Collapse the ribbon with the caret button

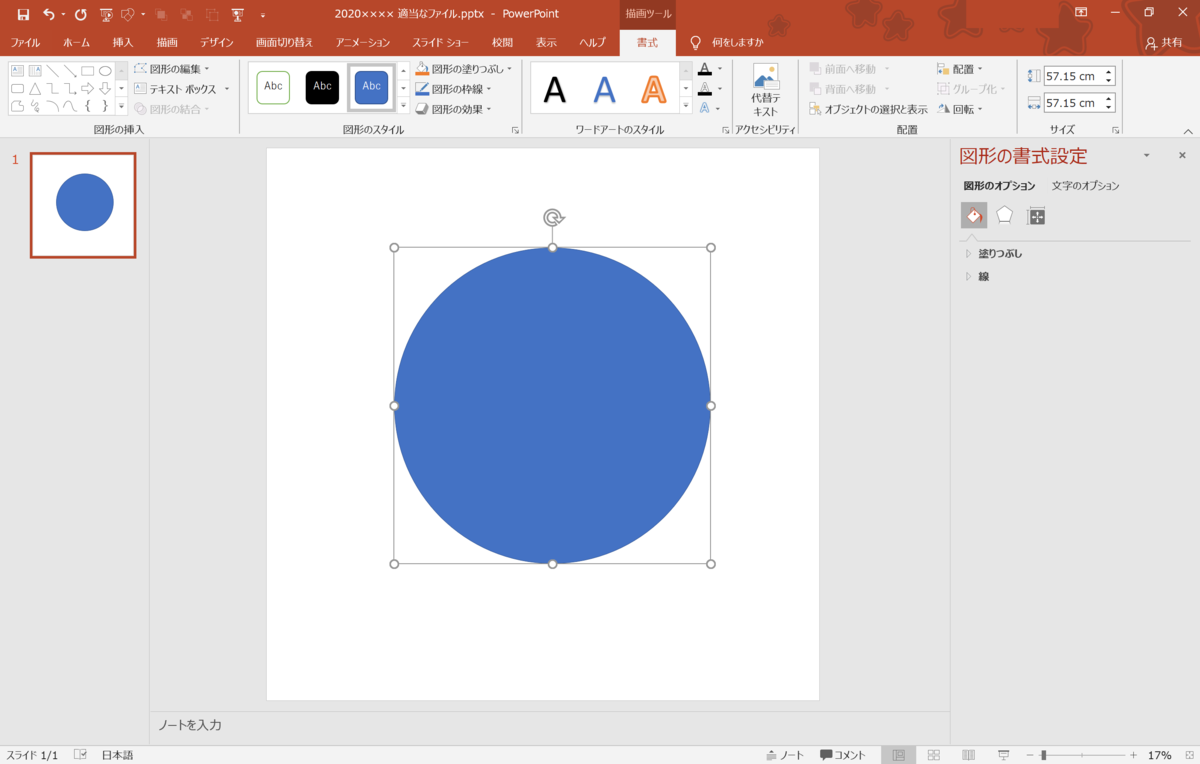coord(1188,131)
